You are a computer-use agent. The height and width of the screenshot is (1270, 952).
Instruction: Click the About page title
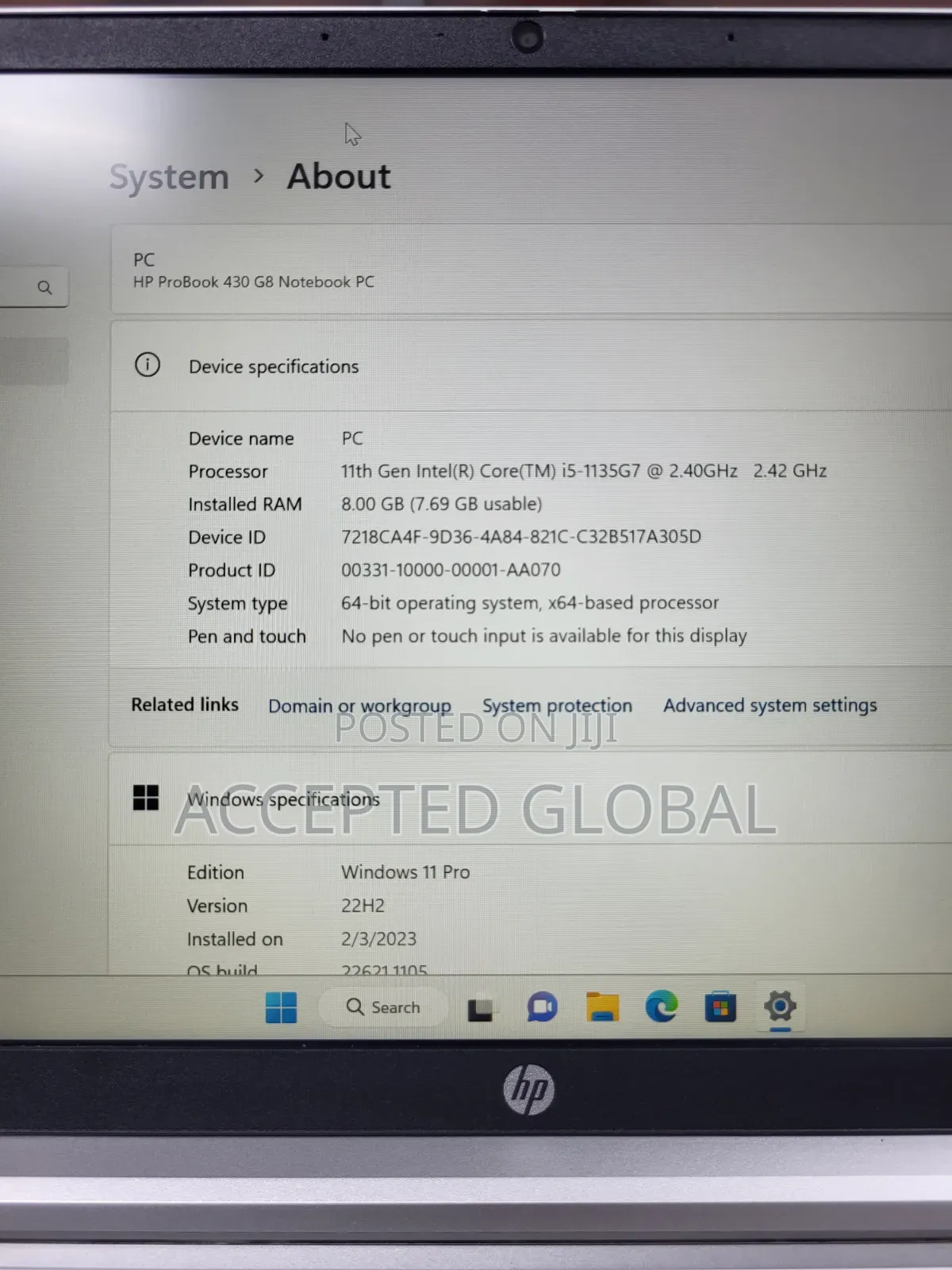339,176
